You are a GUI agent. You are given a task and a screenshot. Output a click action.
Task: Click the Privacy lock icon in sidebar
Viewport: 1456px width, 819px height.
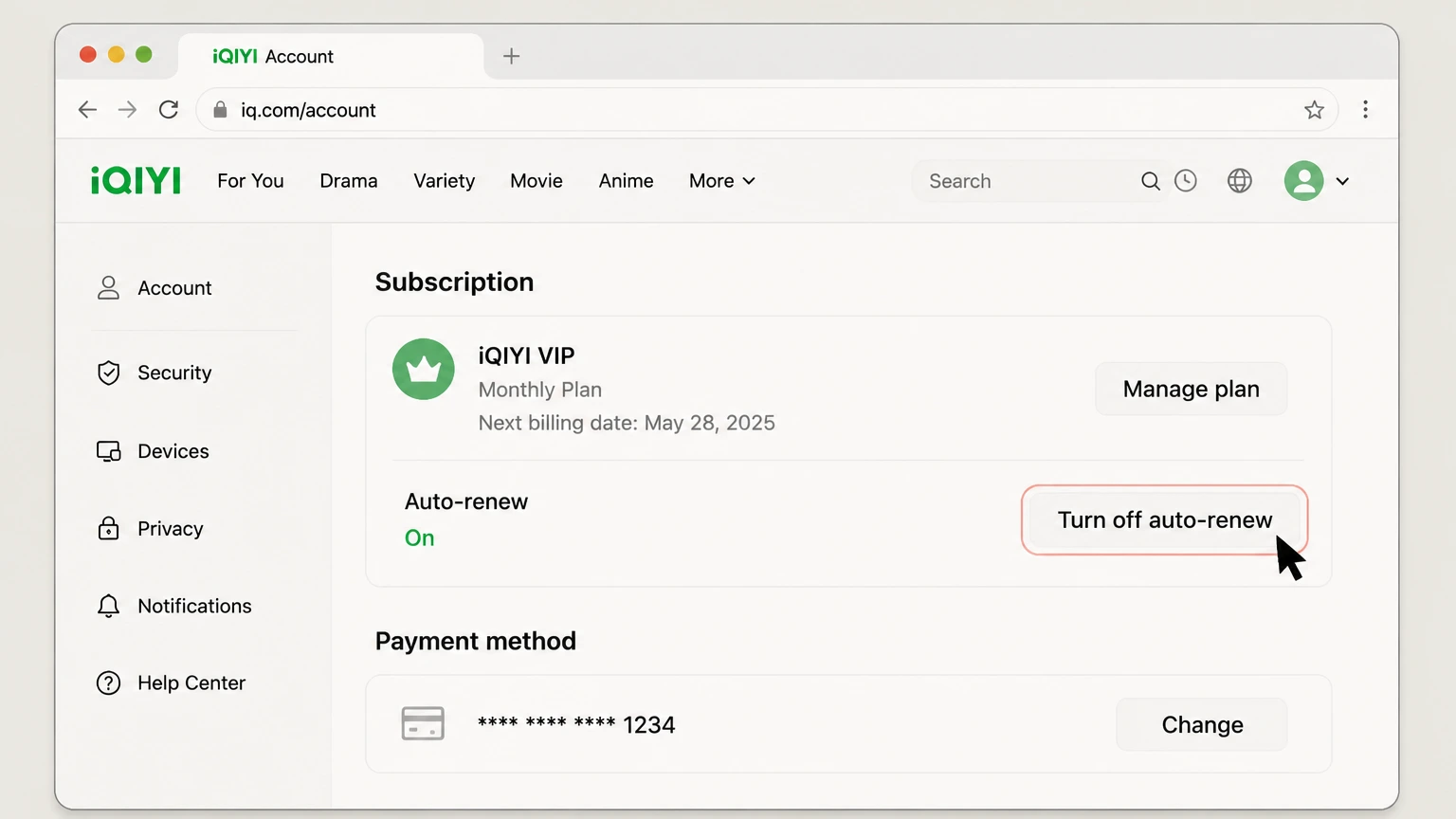tap(109, 528)
